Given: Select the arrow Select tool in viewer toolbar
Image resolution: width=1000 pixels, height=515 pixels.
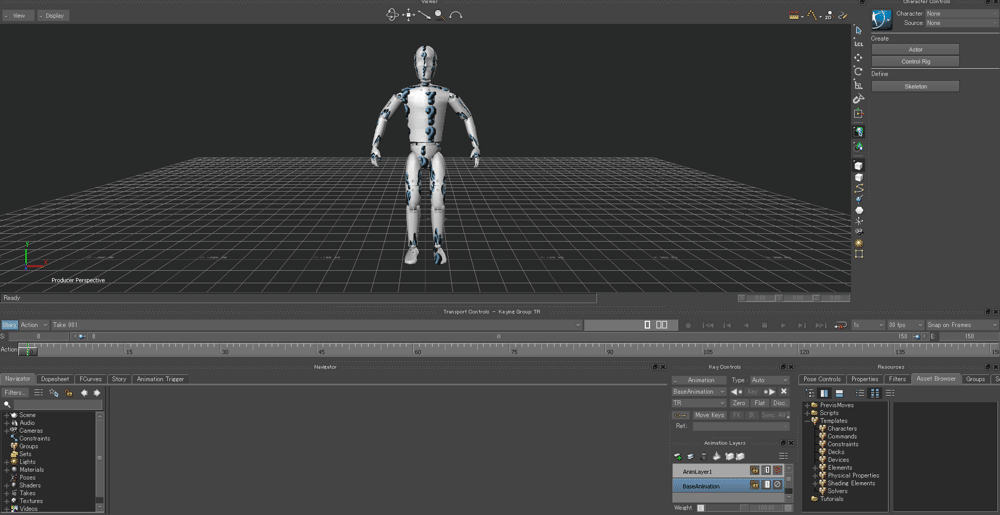Looking at the screenshot, I should coord(858,30).
